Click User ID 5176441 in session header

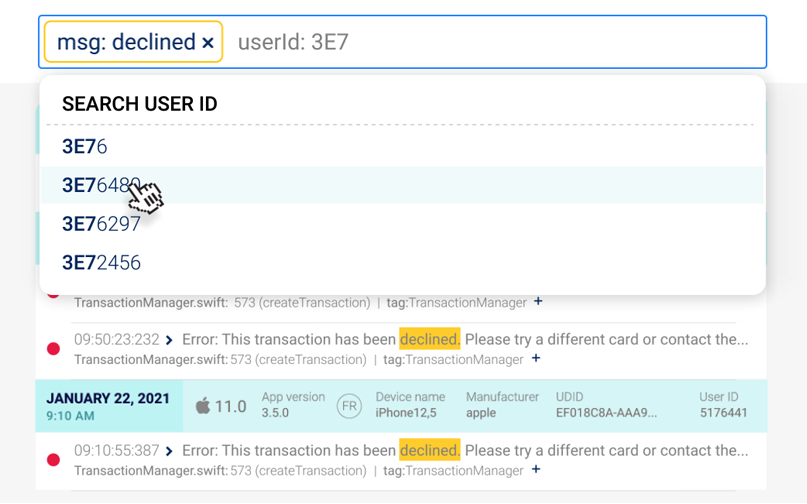coord(722,413)
